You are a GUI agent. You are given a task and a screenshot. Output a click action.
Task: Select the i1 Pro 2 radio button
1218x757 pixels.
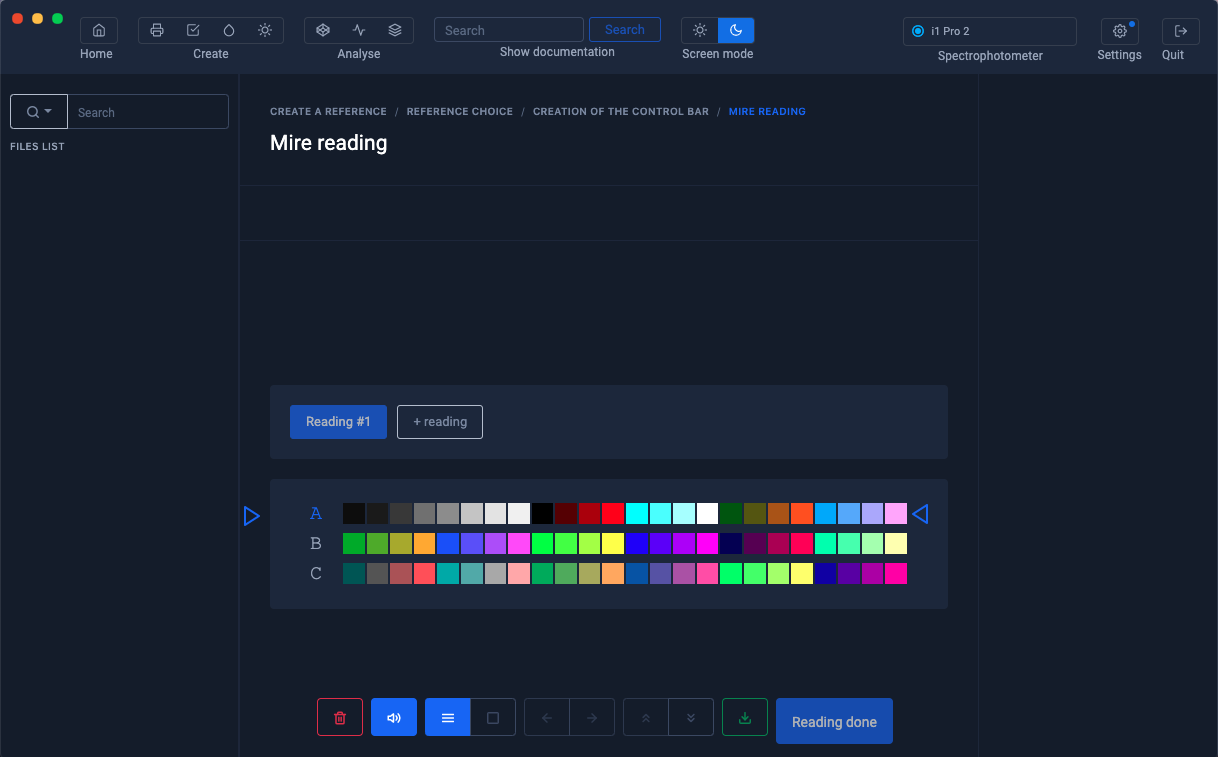tap(918, 31)
